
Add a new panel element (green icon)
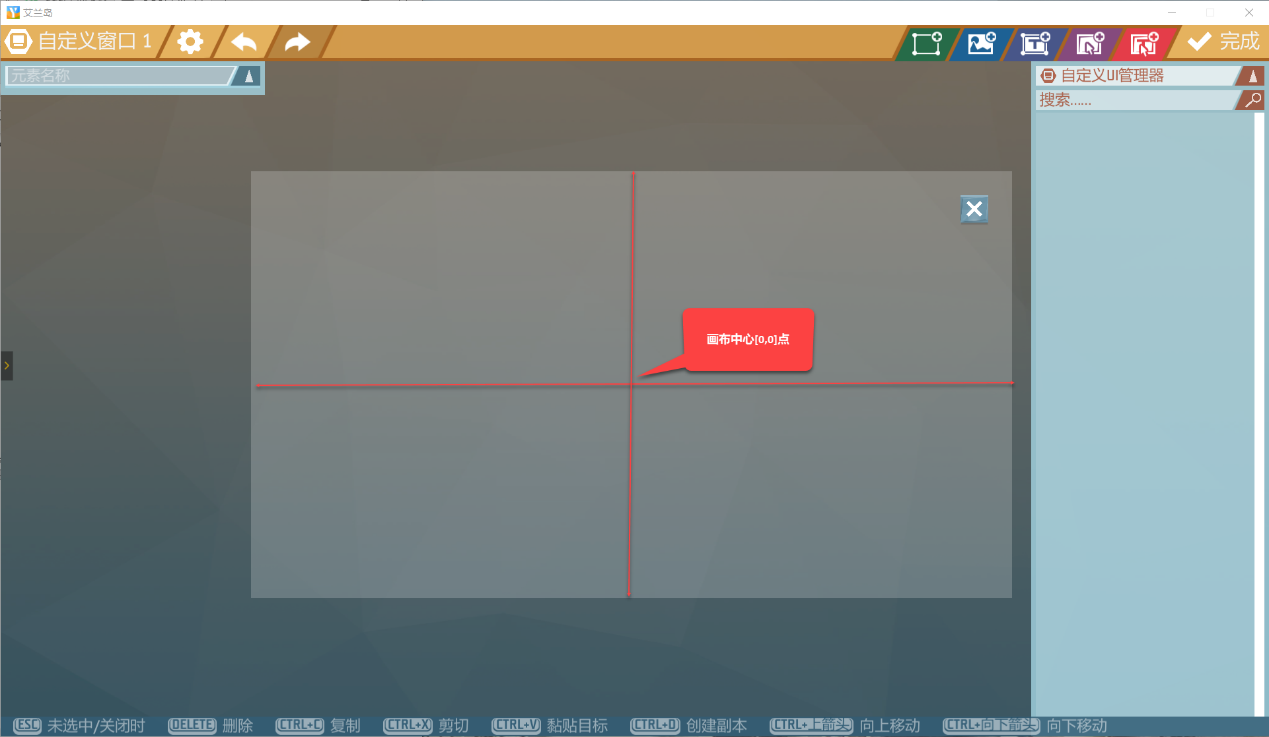point(927,43)
